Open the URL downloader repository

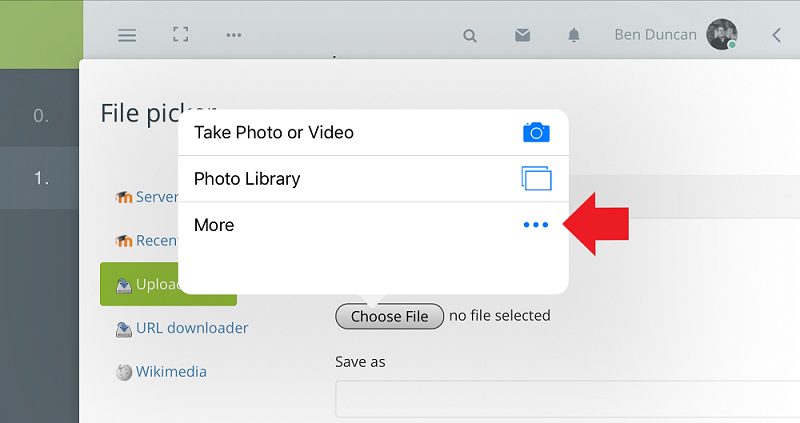click(x=192, y=328)
